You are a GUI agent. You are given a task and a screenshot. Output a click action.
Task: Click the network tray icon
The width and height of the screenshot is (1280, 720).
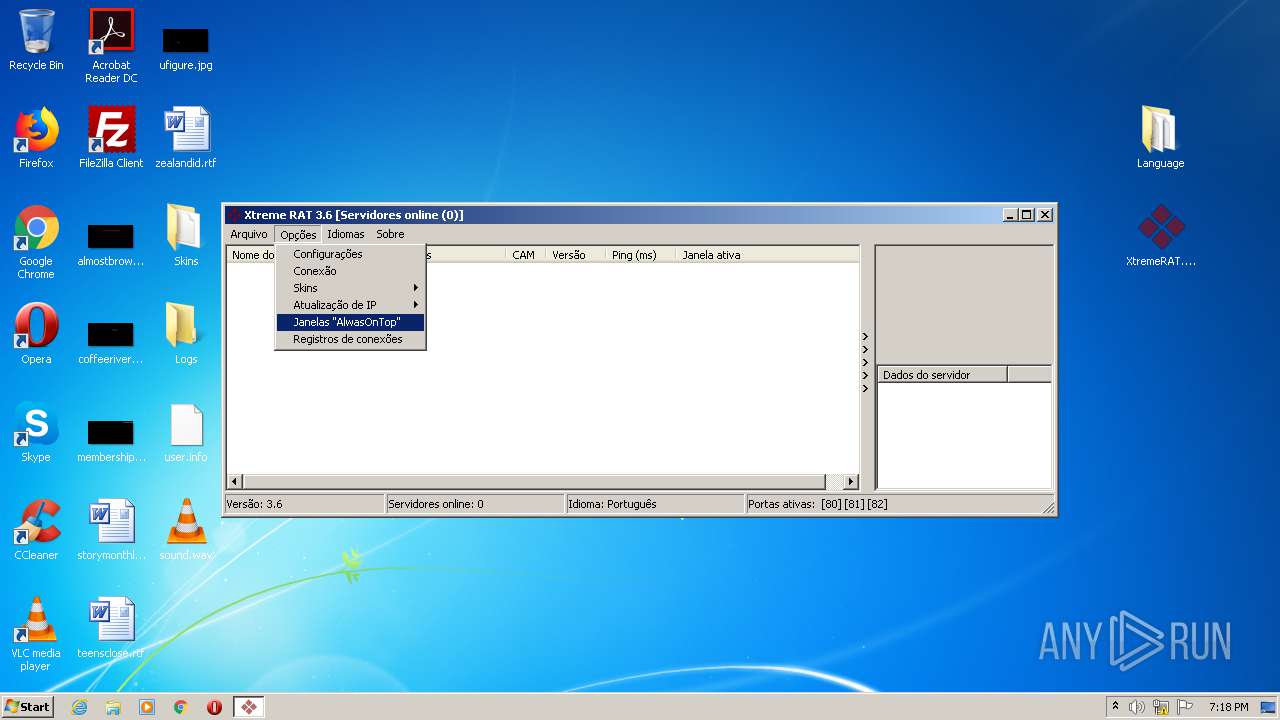1161,707
